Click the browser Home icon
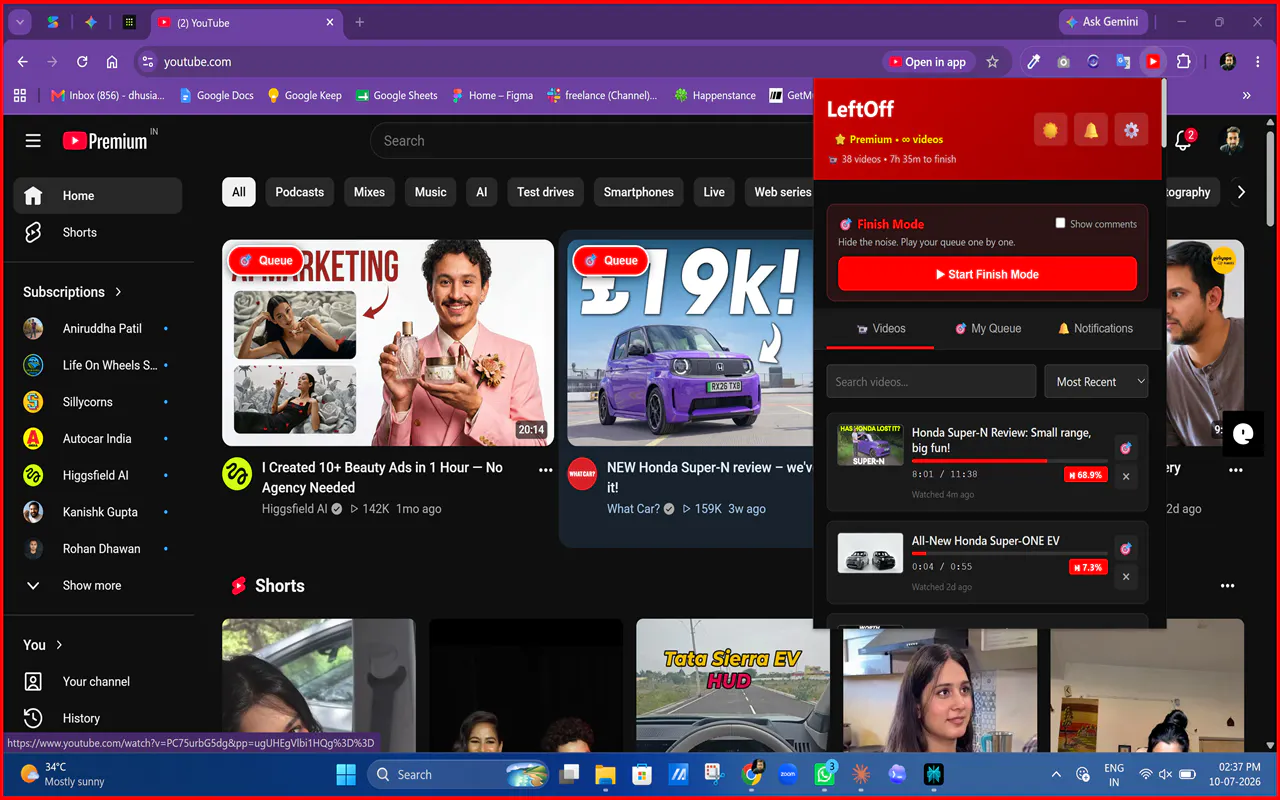 [x=112, y=62]
